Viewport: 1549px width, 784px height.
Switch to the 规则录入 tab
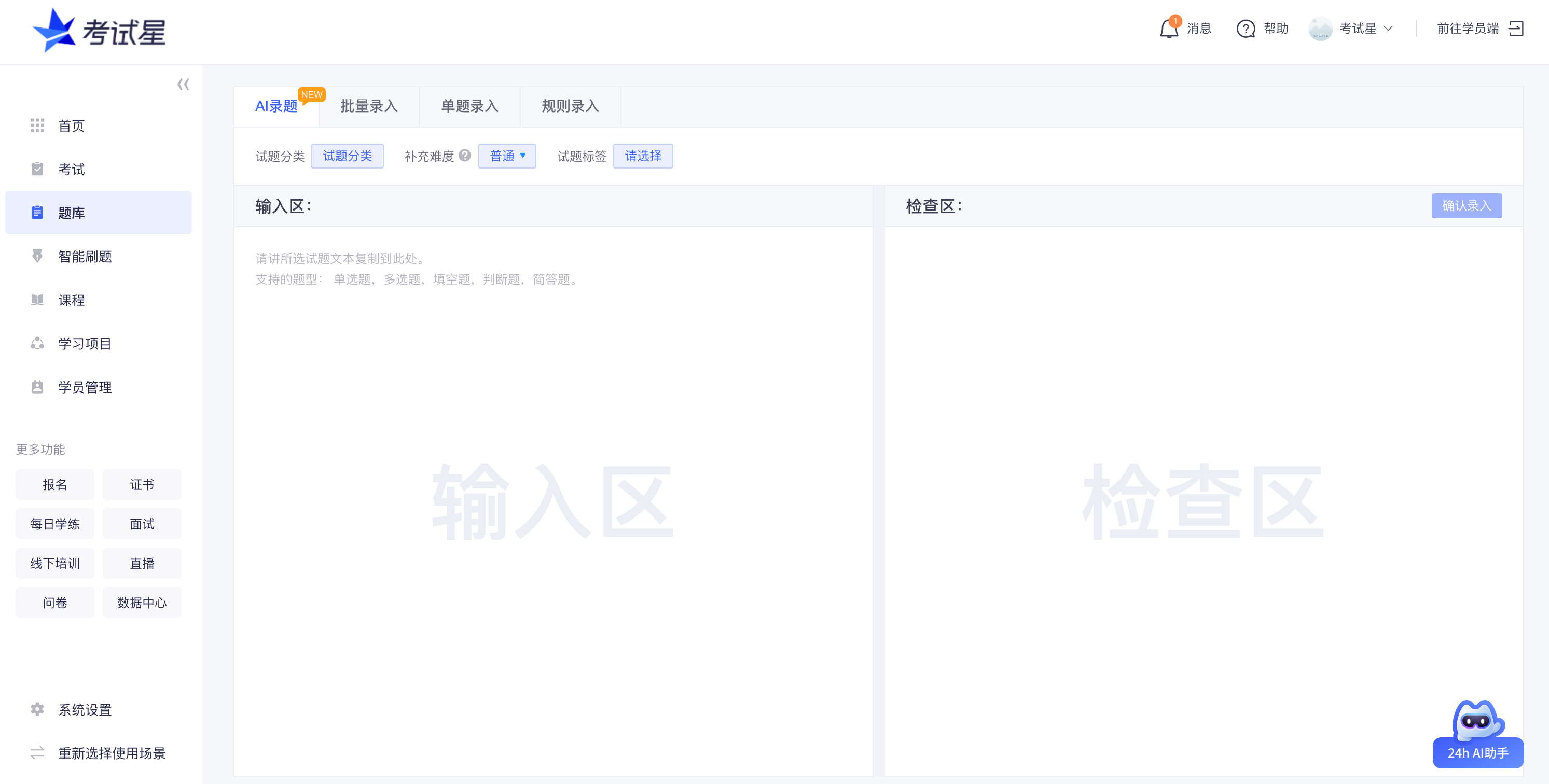(570, 106)
